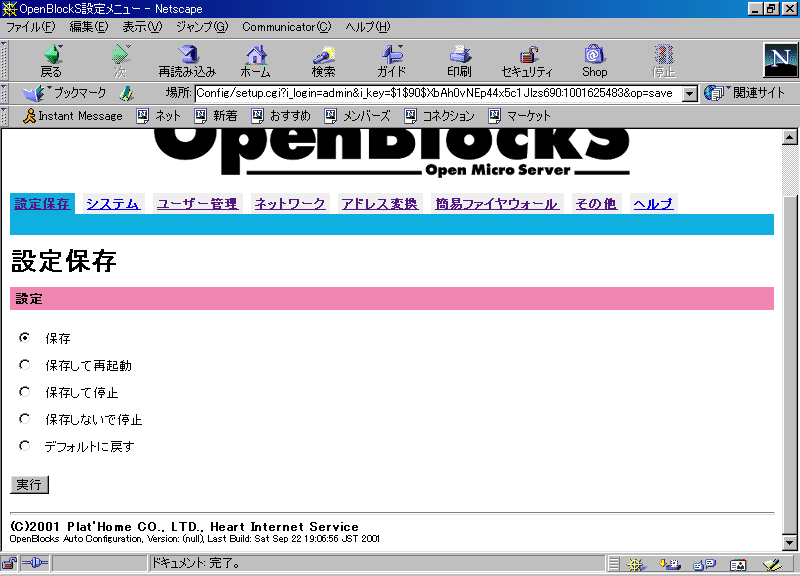This screenshot has height=576, width=800.
Task: Click the vertical scrollbar down arrow
Action: (790, 543)
